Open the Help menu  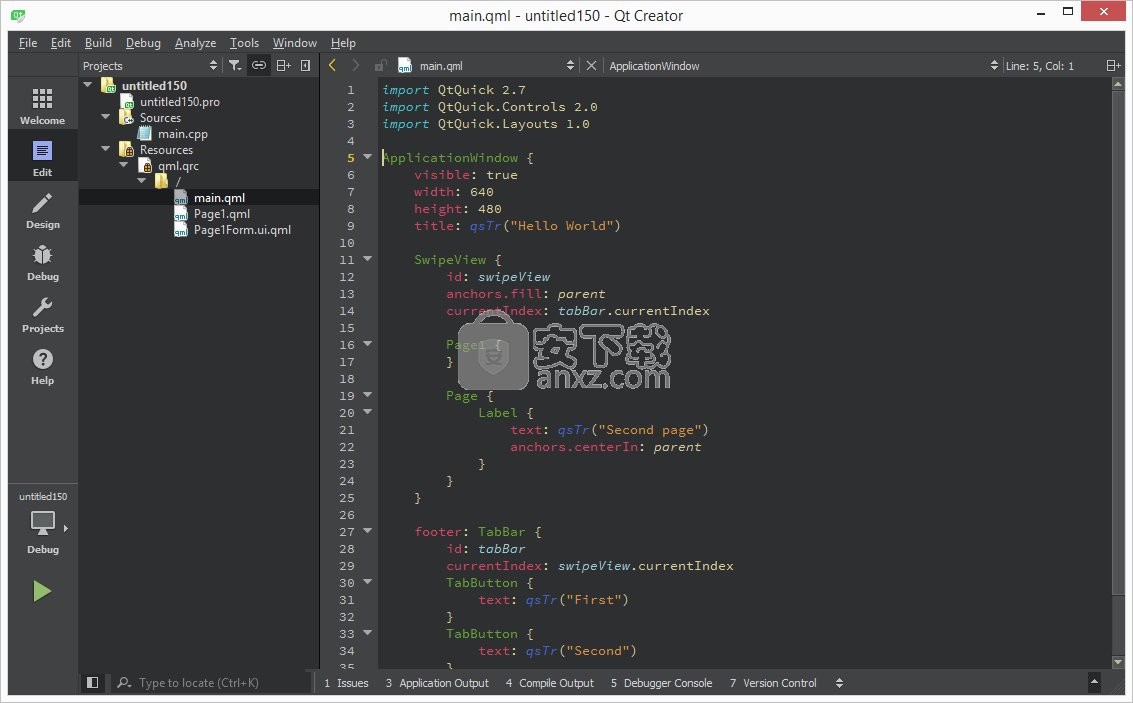tap(343, 43)
